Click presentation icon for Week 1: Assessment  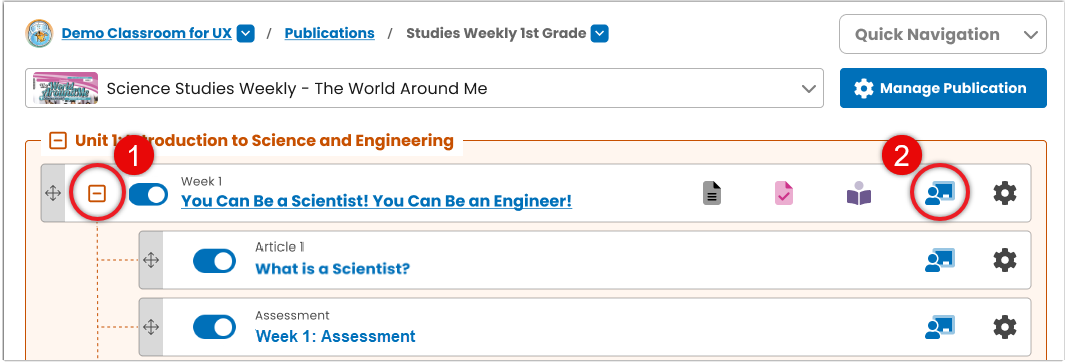(x=940, y=327)
